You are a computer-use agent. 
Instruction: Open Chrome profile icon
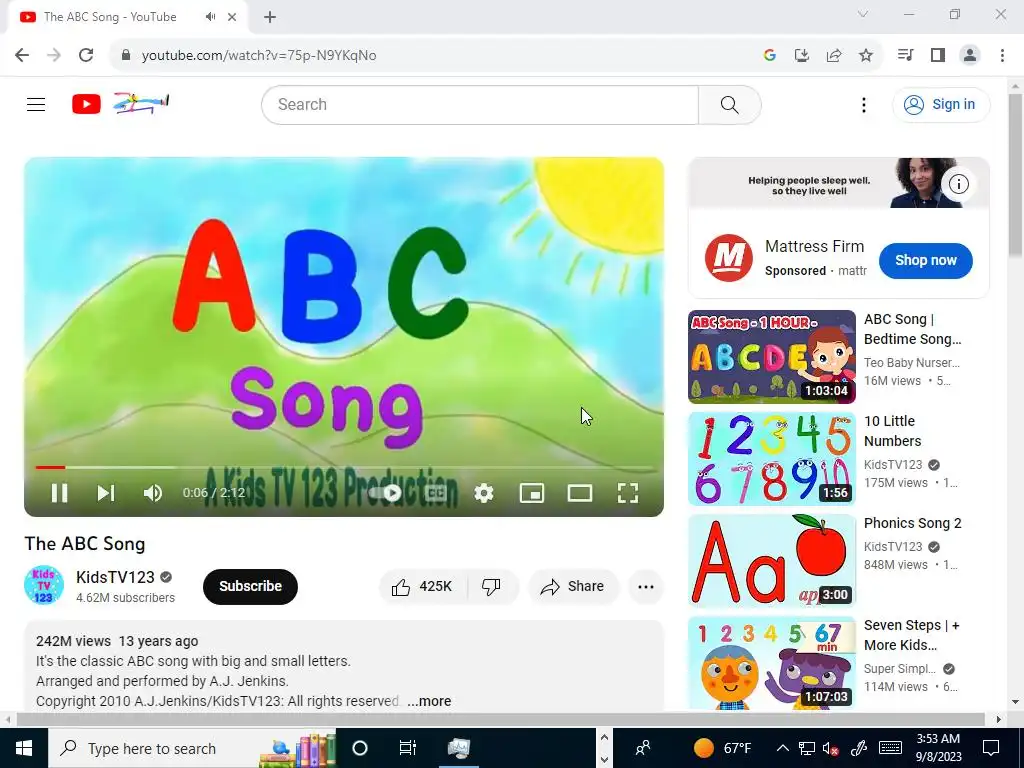coord(970,56)
